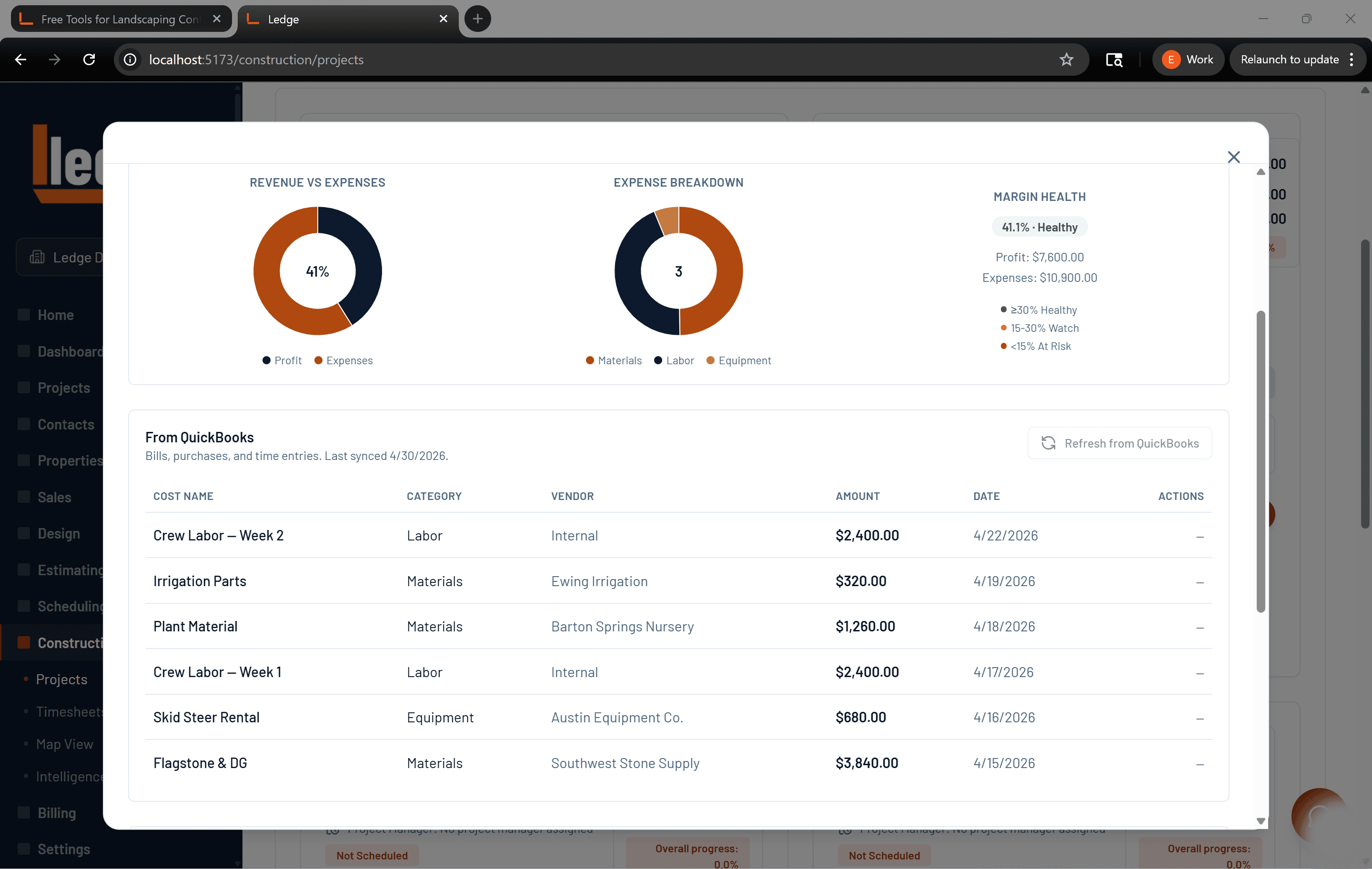
Task: Open Chrome three-dot menu
Action: pos(1351,59)
